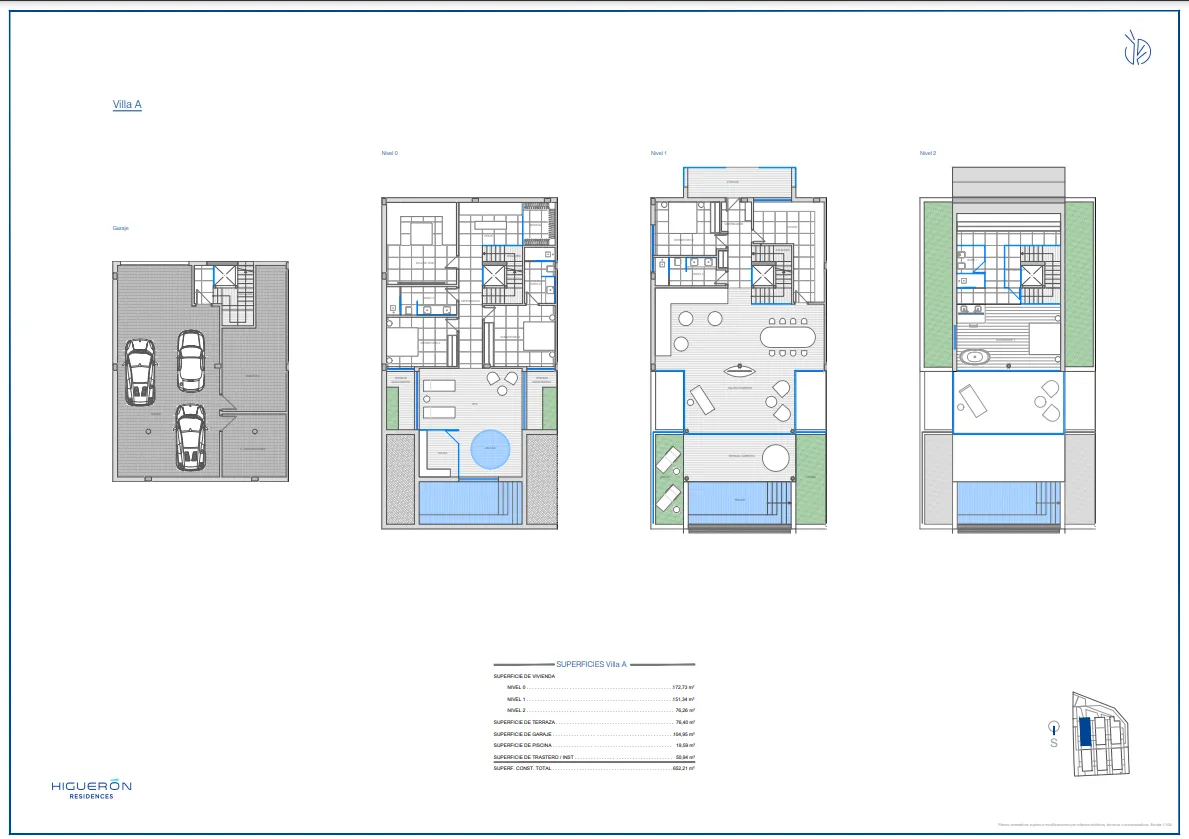Click the site location map thumbnail
This screenshot has height=839, width=1189.
tap(1098, 734)
